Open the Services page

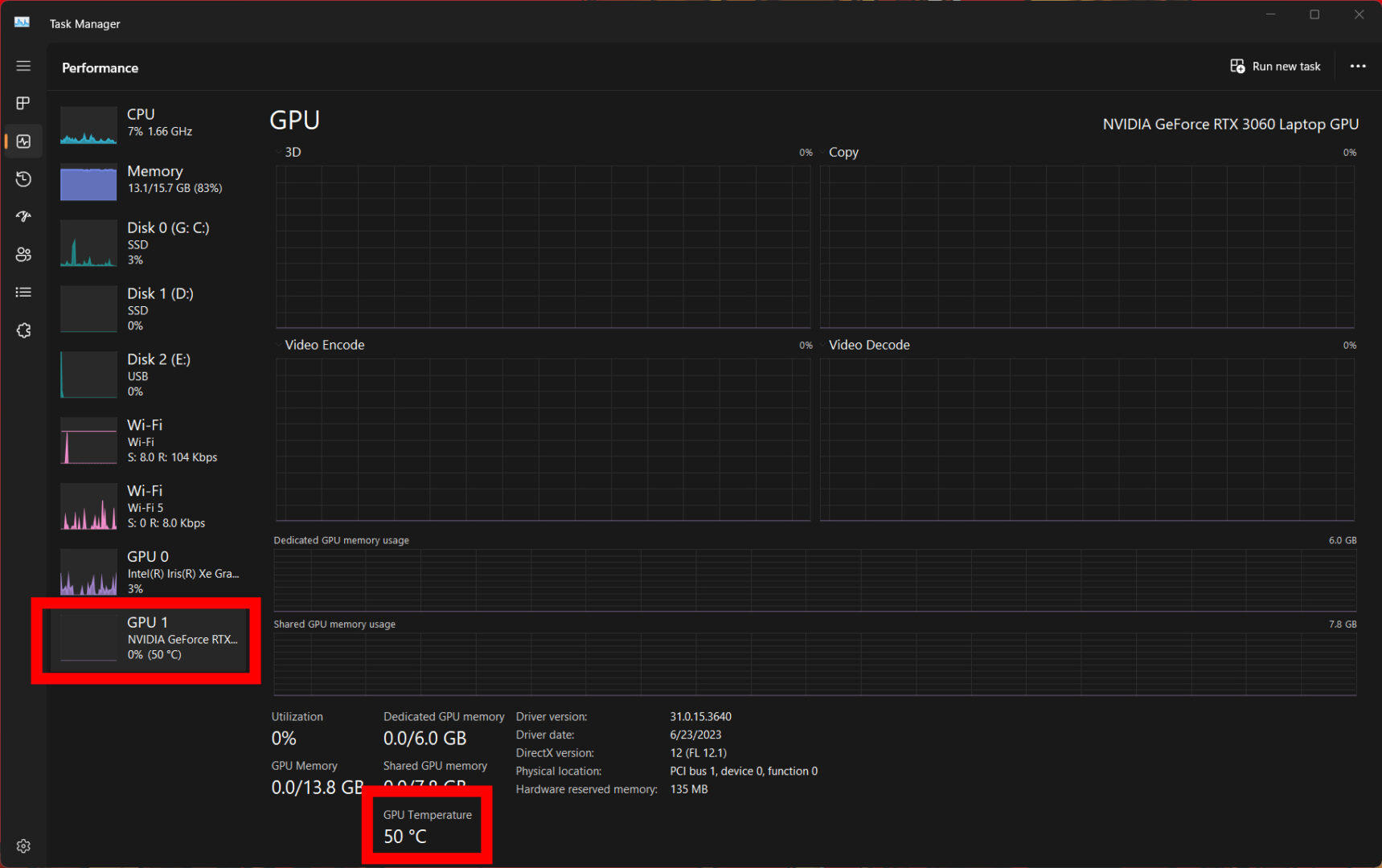(23, 330)
